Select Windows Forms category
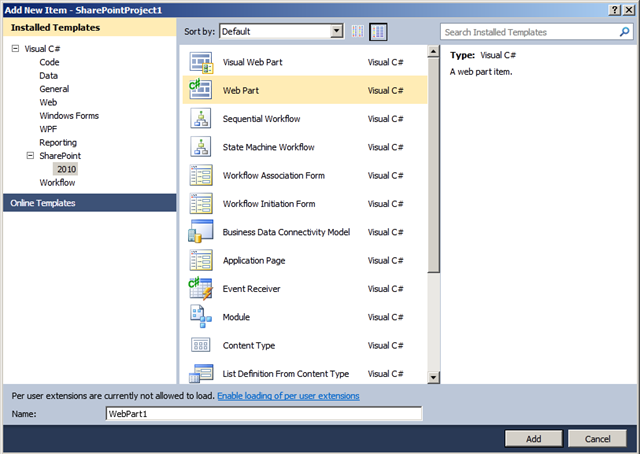Image resolution: width=640 pixels, height=454 pixels. click(x=69, y=116)
